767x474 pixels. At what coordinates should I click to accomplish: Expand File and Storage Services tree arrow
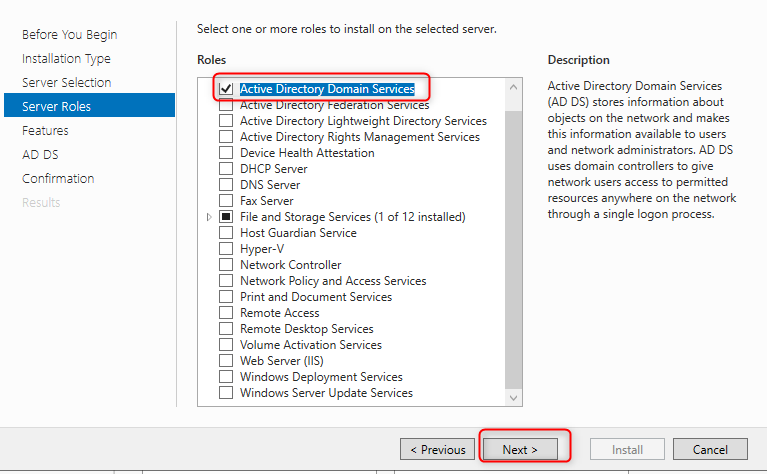pos(209,217)
